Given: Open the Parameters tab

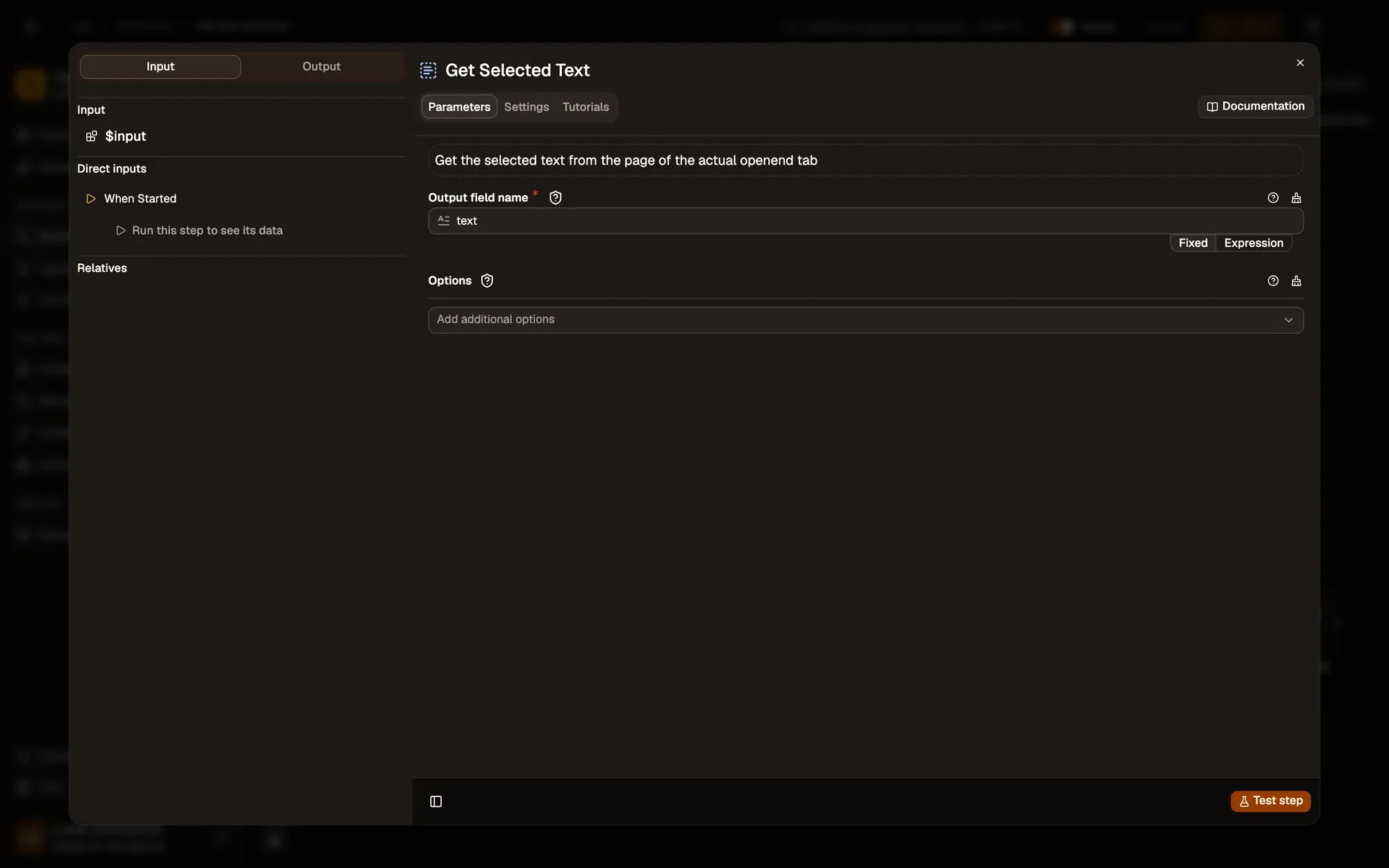Looking at the screenshot, I should (459, 107).
